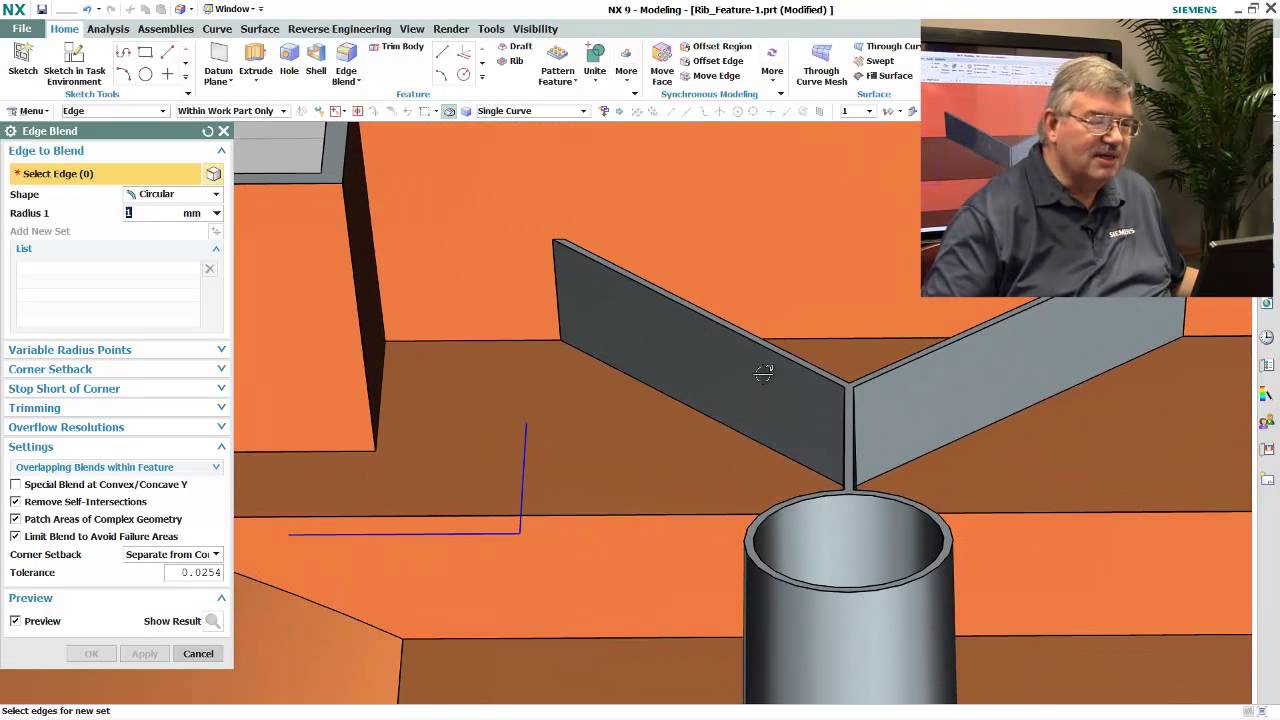Remove the selected list entry with X
This screenshot has width=1280, height=720.
coord(209,268)
